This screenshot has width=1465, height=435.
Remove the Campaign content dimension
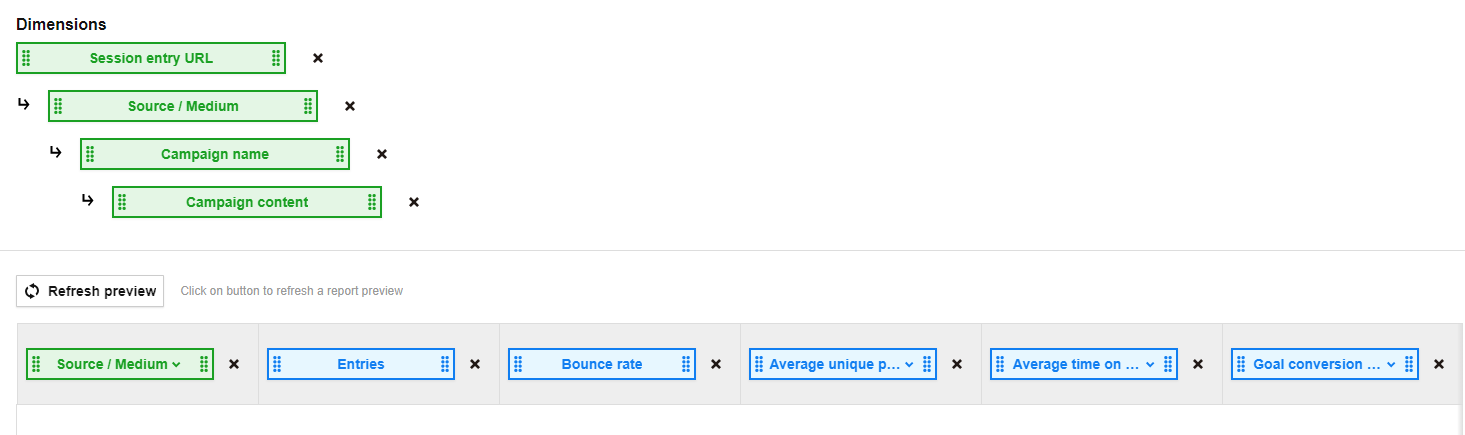coord(414,202)
